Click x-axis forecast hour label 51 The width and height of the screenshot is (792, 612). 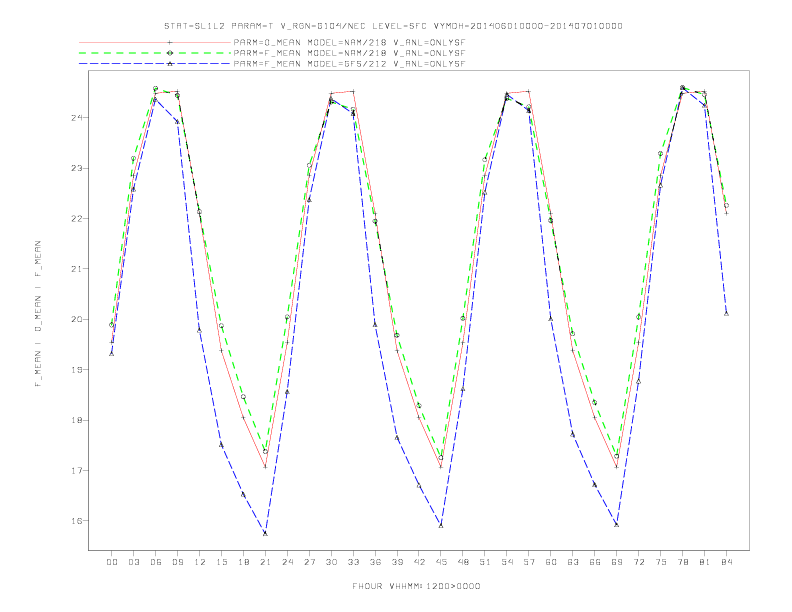(485, 562)
